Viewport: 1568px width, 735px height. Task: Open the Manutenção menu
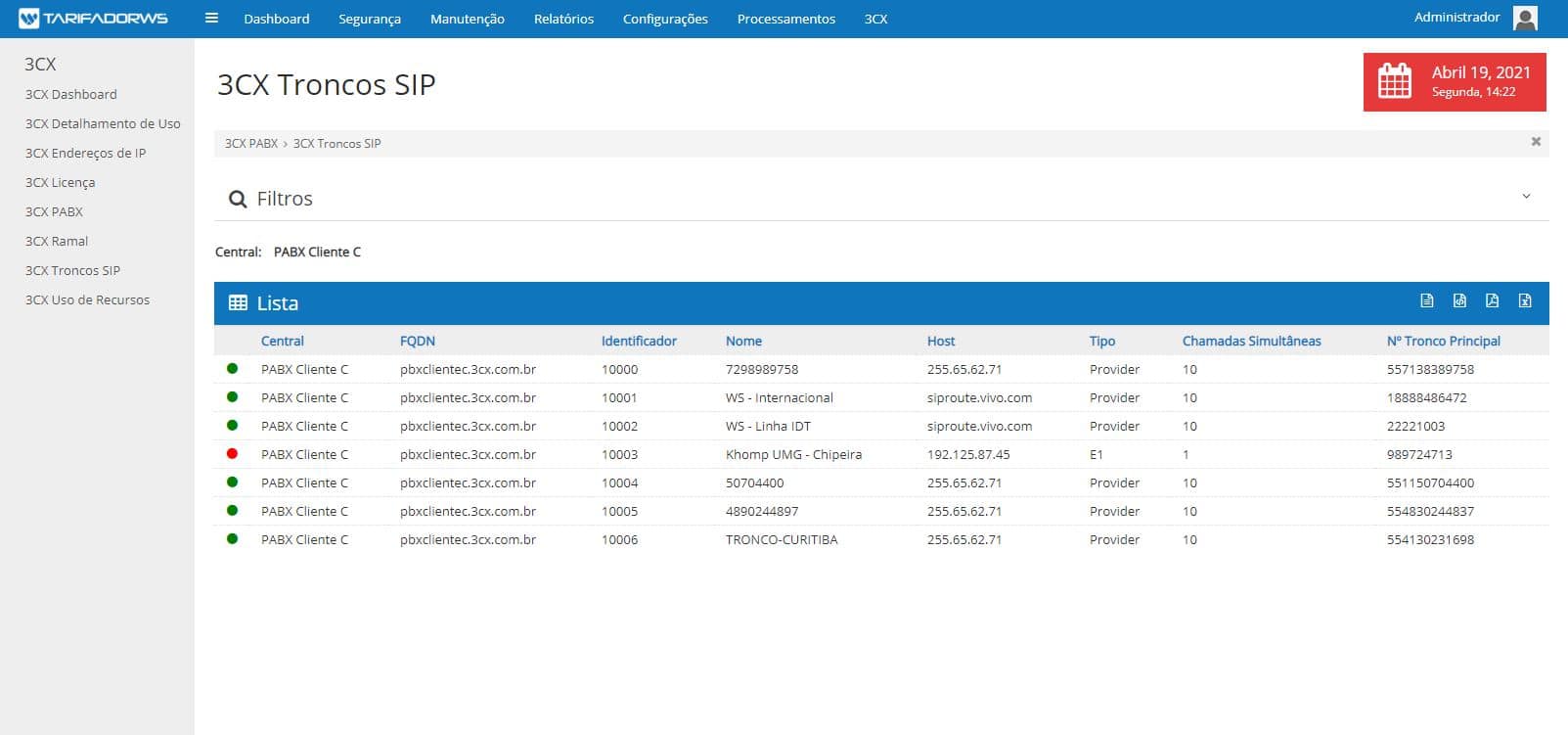pyautogui.click(x=468, y=19)
